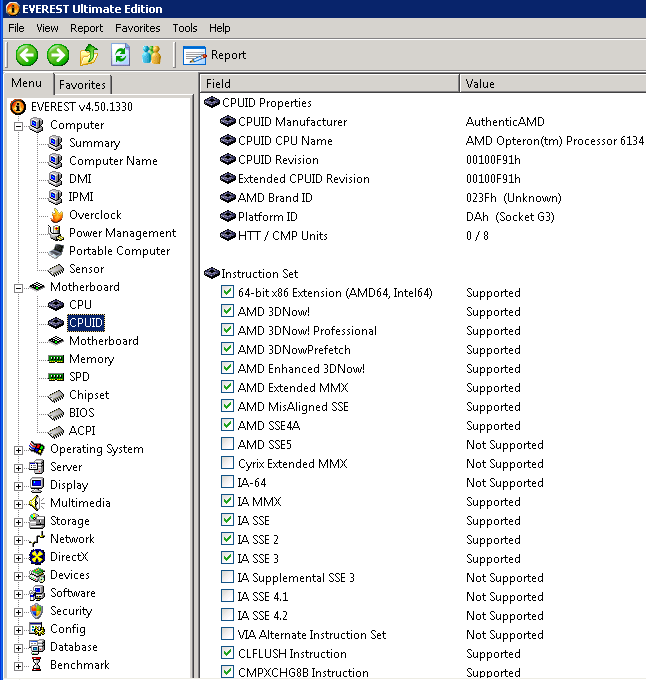Toggle the IA-64 checkbox

tap(227, 482)
